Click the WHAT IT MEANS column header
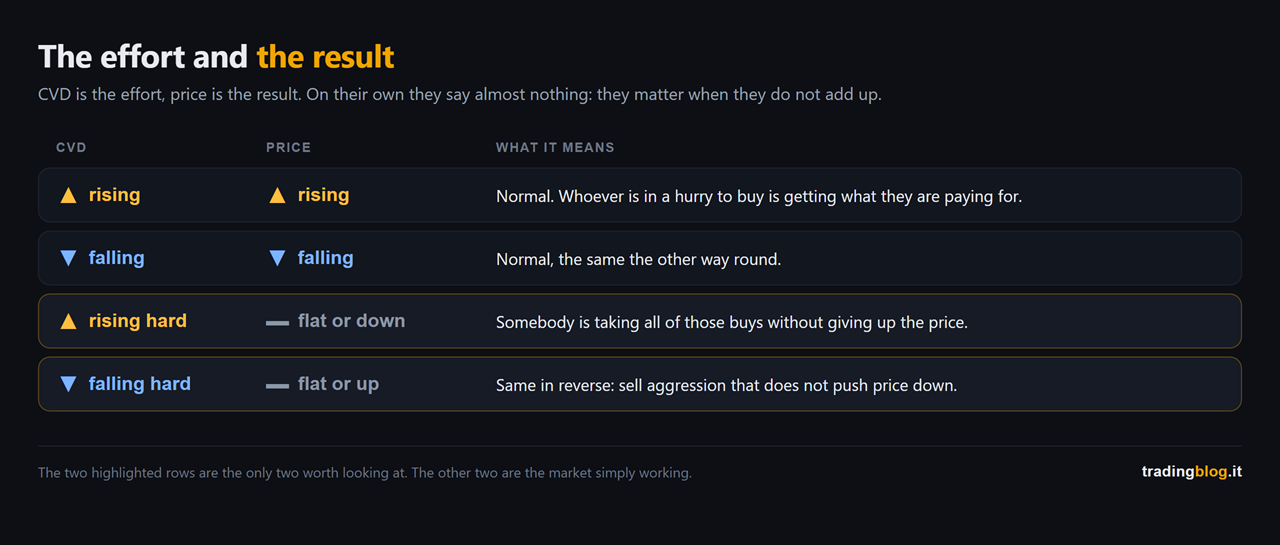1280x545 pixels. 555,147
